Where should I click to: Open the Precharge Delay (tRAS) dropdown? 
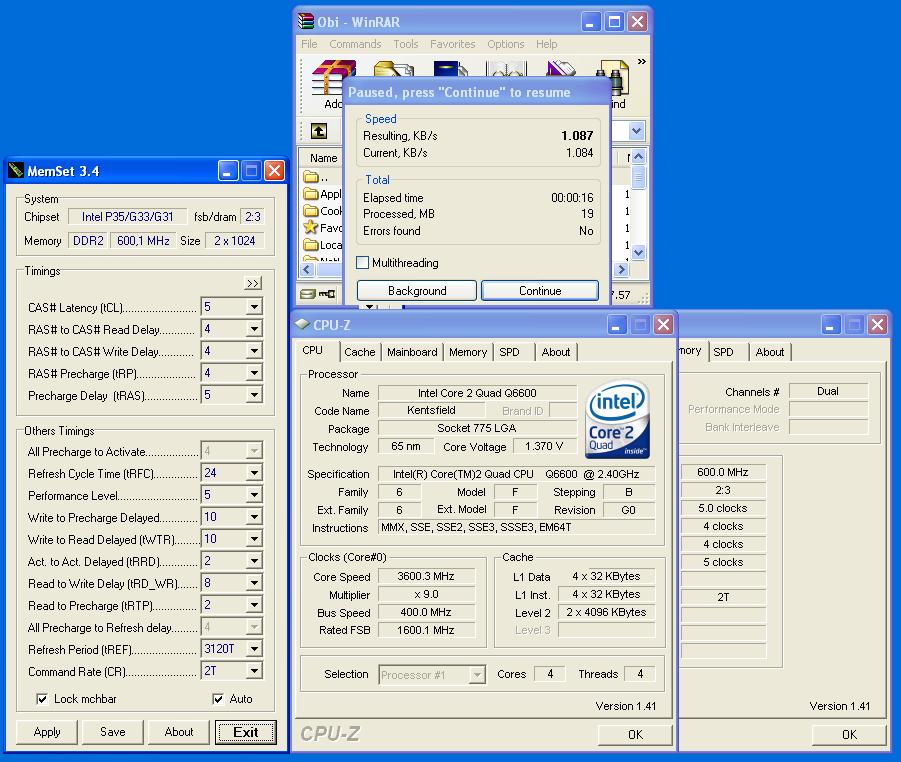tap(254, 395)
